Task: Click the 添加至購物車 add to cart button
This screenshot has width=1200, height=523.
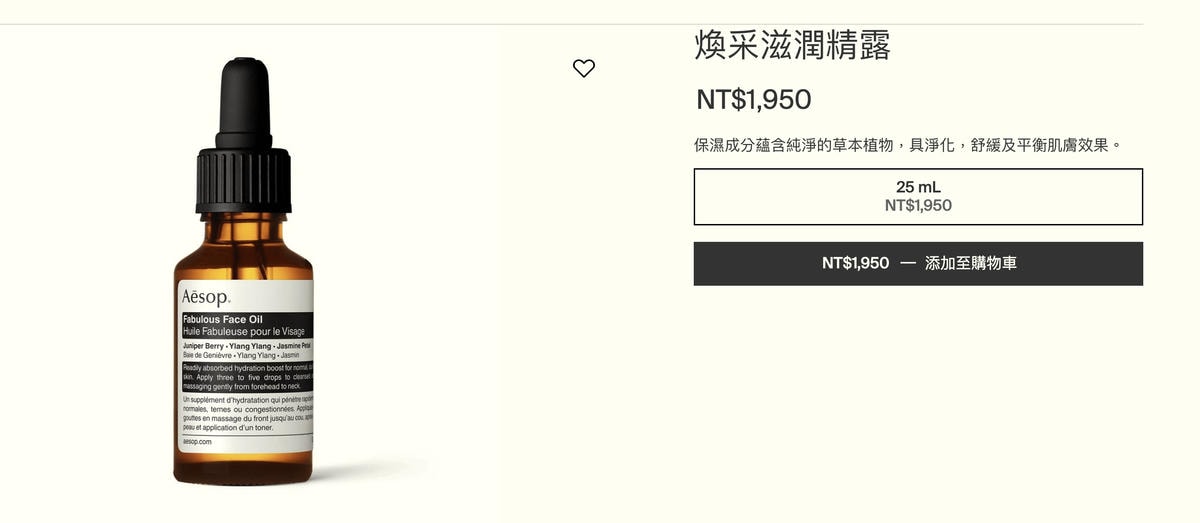Action: (918, 263)
